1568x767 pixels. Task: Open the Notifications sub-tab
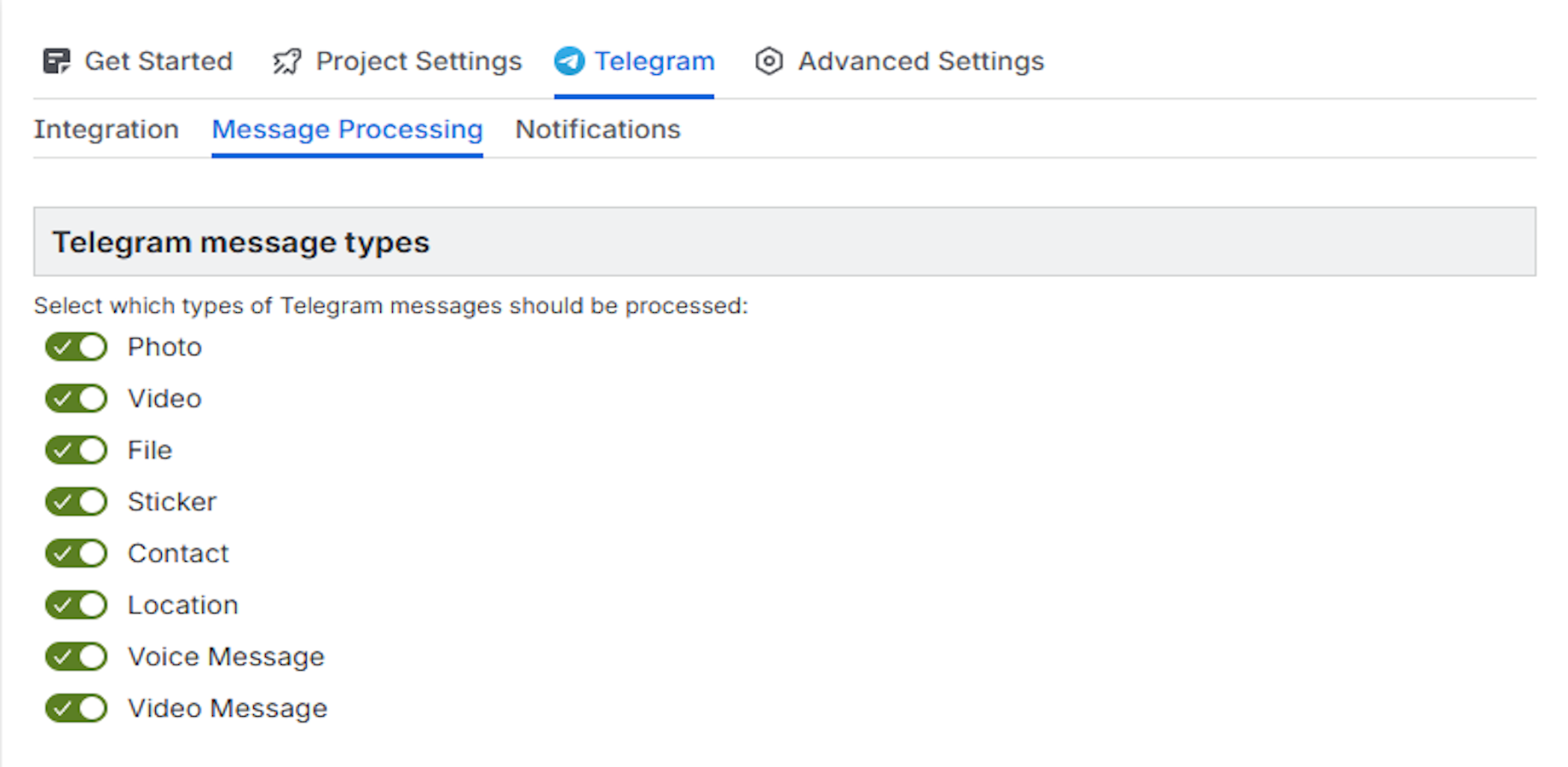tap(597, 130)
